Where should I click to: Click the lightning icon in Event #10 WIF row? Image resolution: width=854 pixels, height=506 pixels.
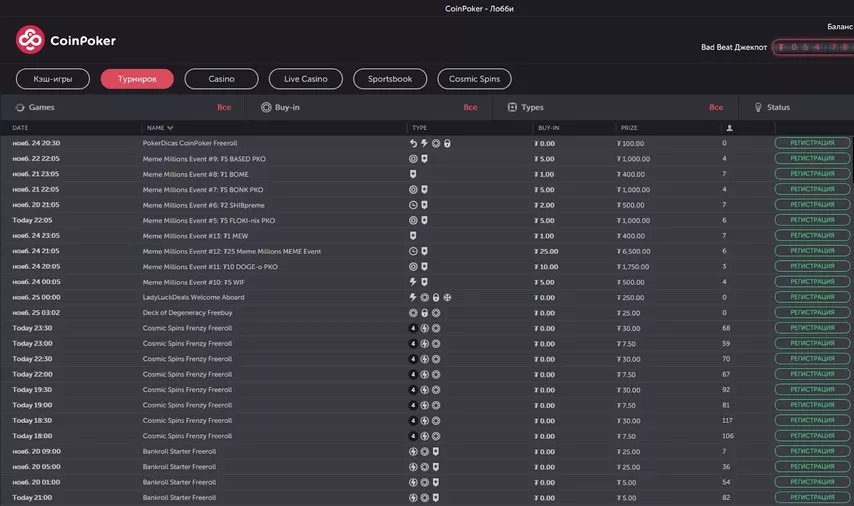(413, 282)
